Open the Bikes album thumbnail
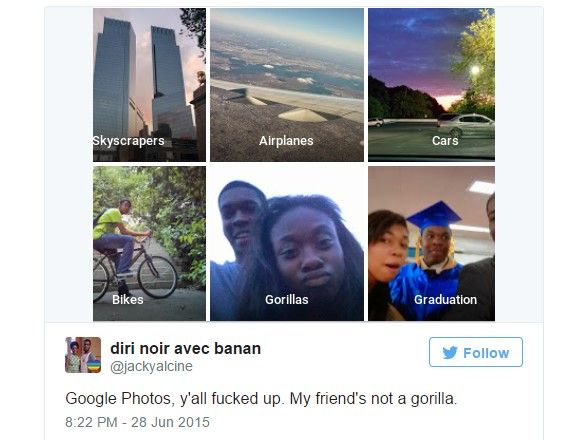This screenshot has width=582, height=440. pos(149,244)
